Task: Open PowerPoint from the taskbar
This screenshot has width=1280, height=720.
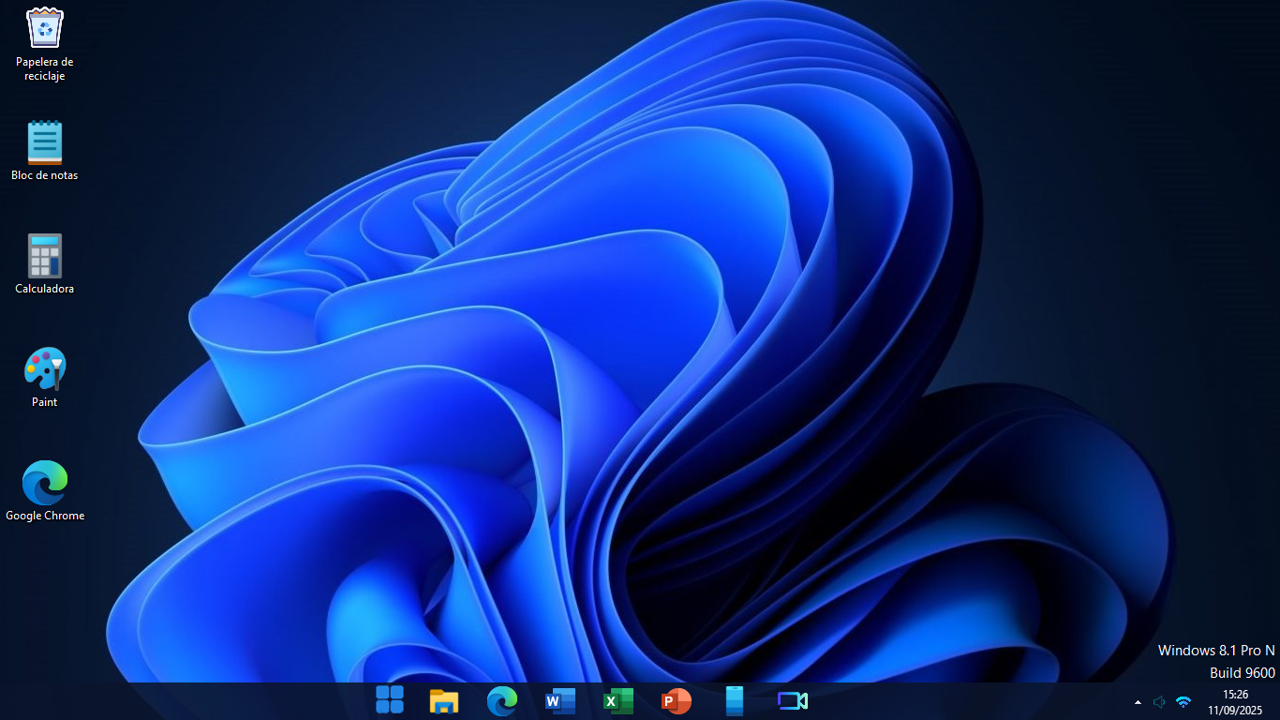Action: (x=676, y=701)
